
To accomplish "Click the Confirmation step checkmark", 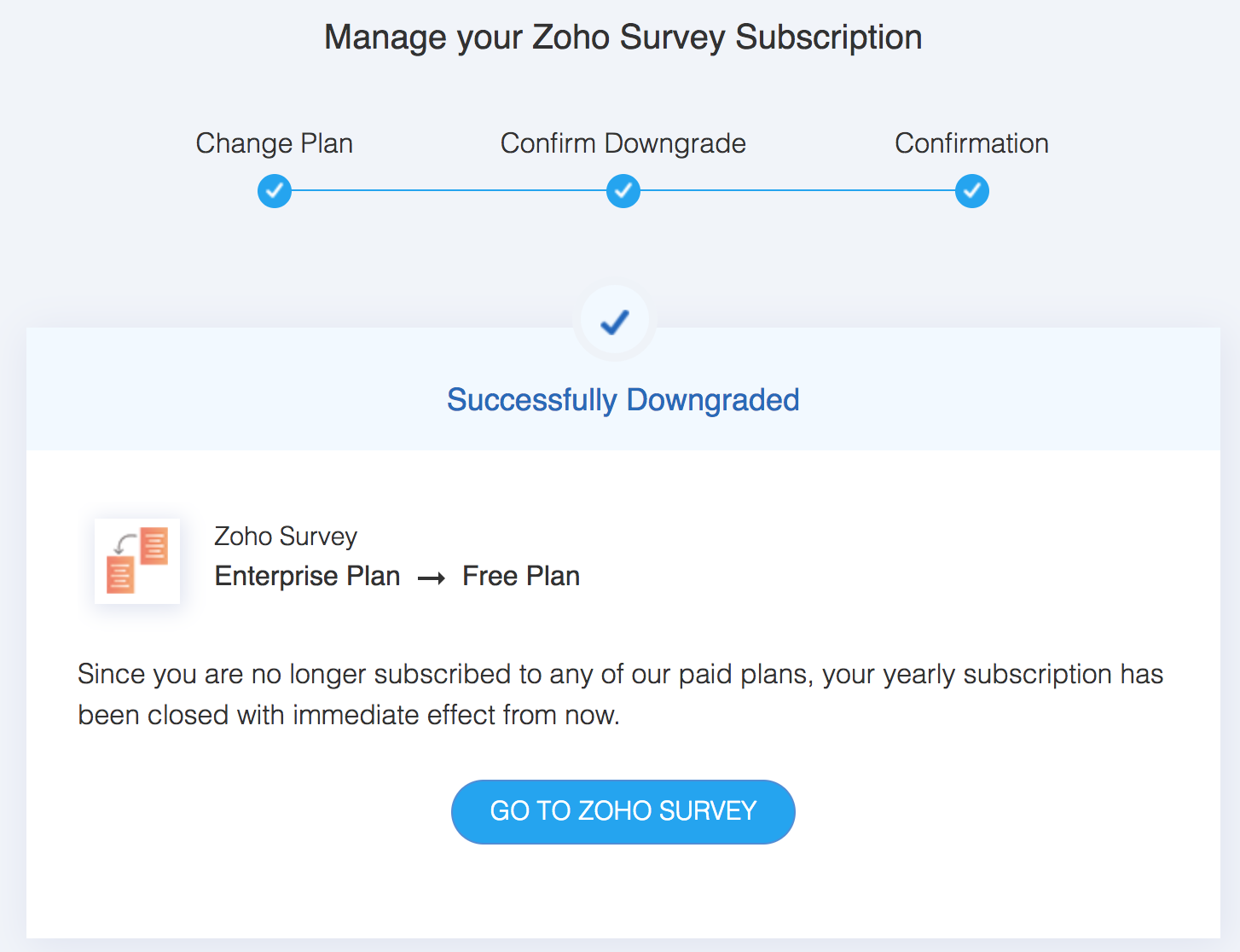I will click(972, 191).
